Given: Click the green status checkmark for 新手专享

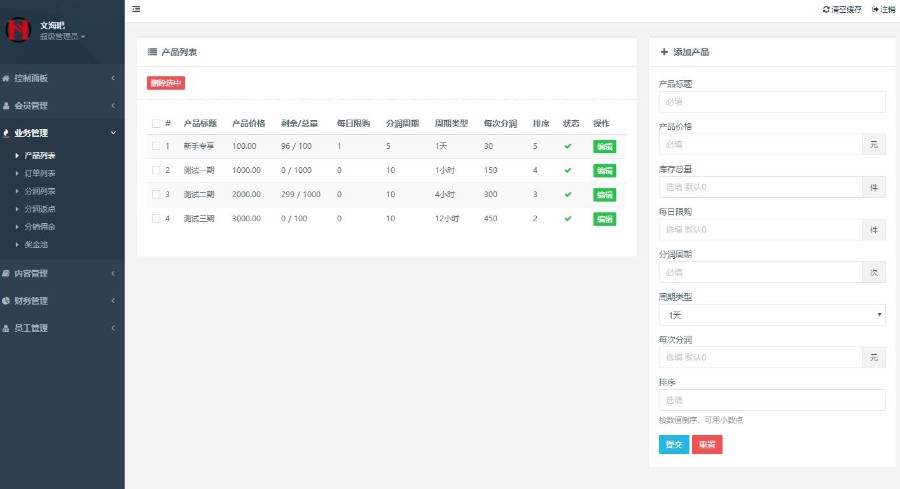Looking at the screenshot, I should [x=568, y=146].
